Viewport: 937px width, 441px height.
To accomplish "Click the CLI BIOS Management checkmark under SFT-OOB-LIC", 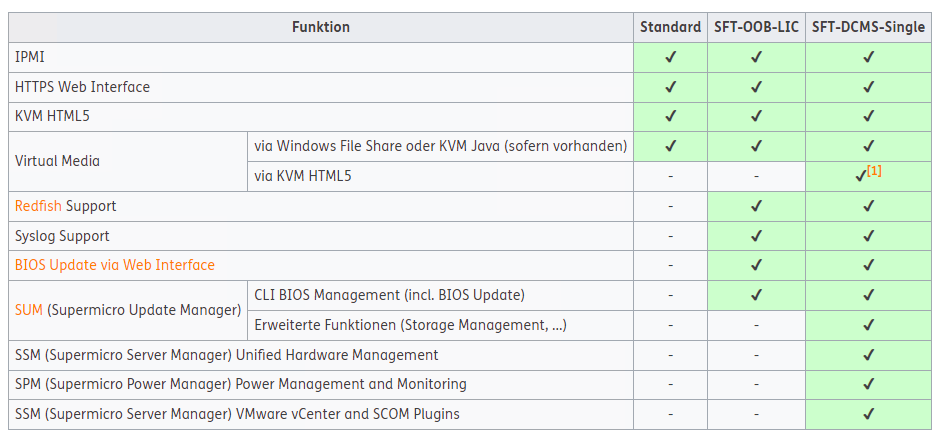I will (x=756, y=295).
